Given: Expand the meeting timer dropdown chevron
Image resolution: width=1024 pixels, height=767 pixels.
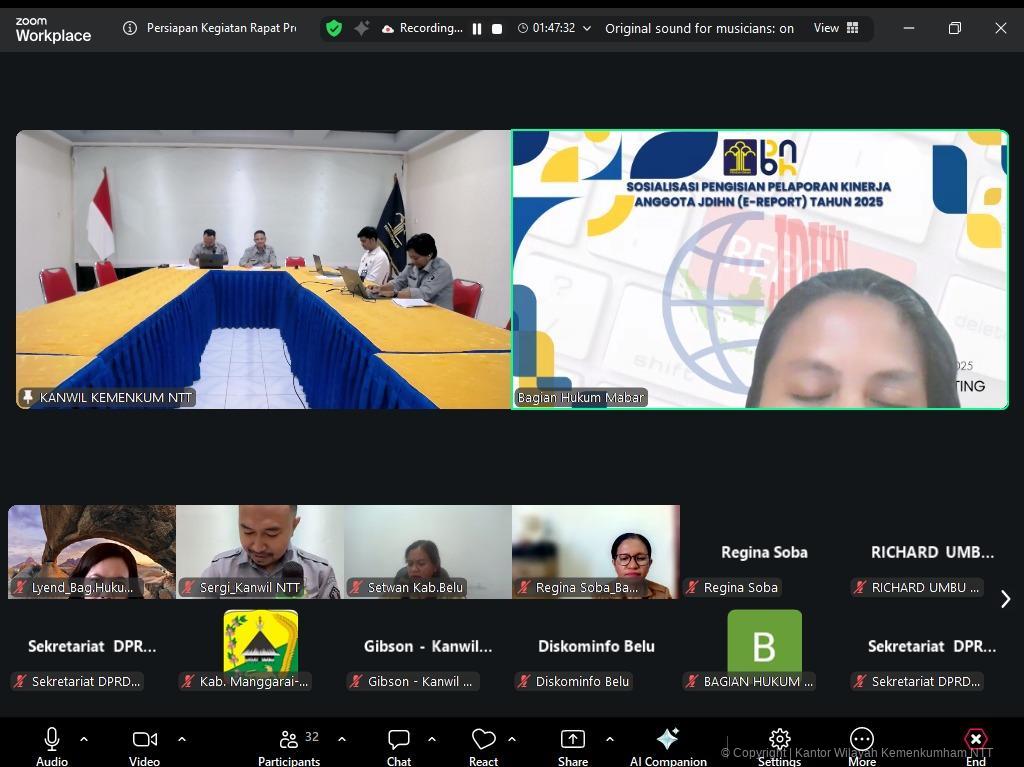Looking at the screenshot, I should tap(587, 29).
